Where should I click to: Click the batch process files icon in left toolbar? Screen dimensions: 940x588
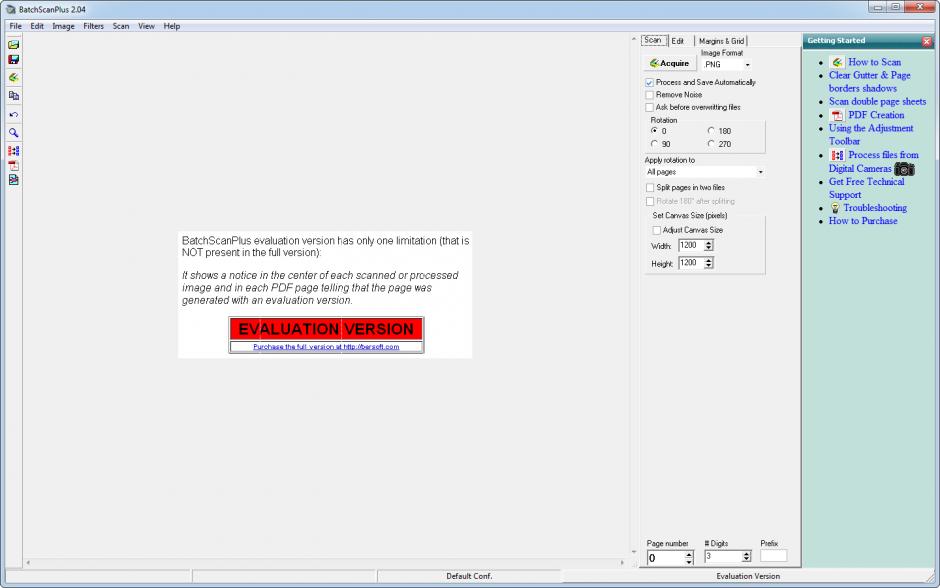pos(13,151)
